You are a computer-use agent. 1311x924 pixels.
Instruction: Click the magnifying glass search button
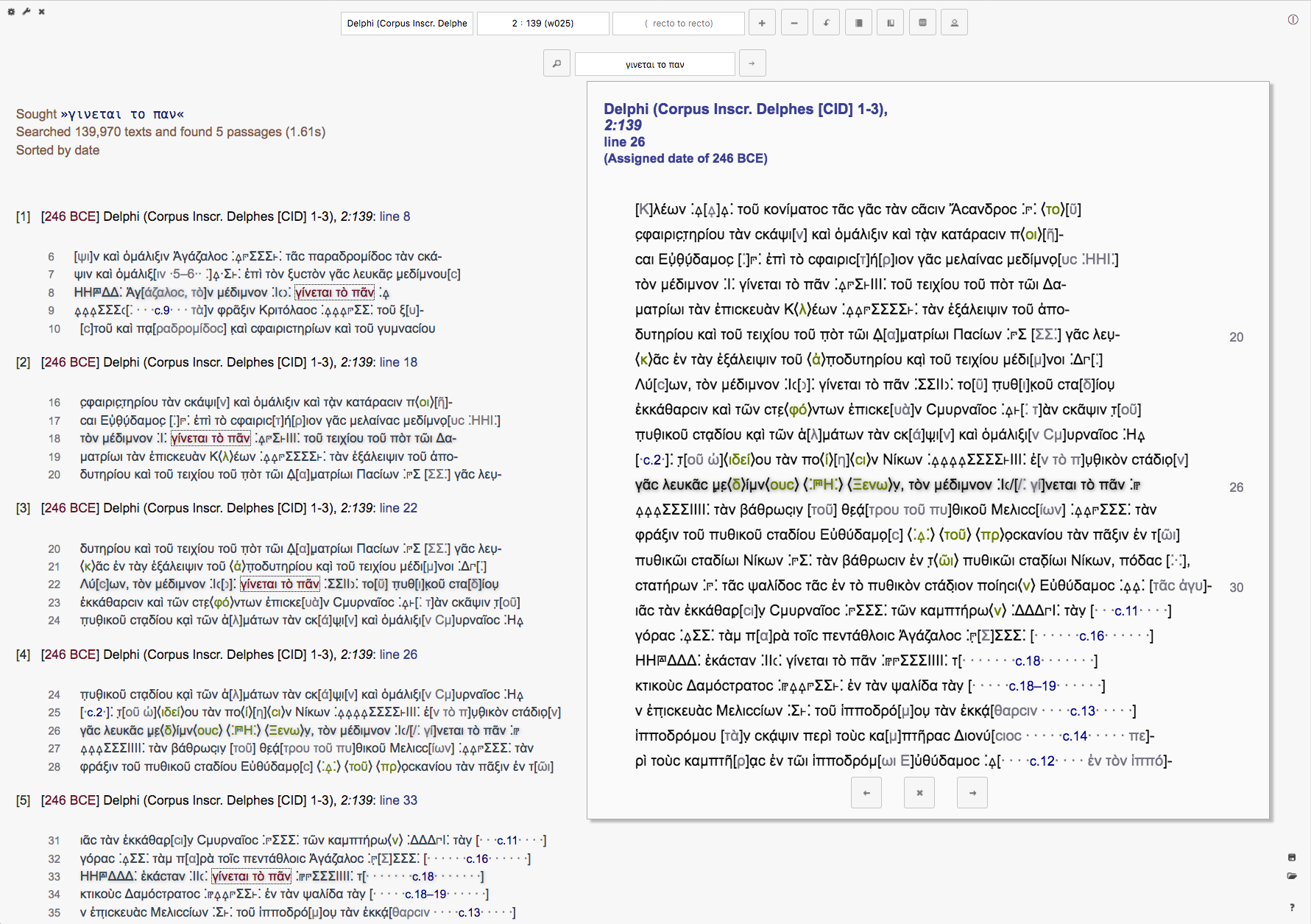pos(557,63)
